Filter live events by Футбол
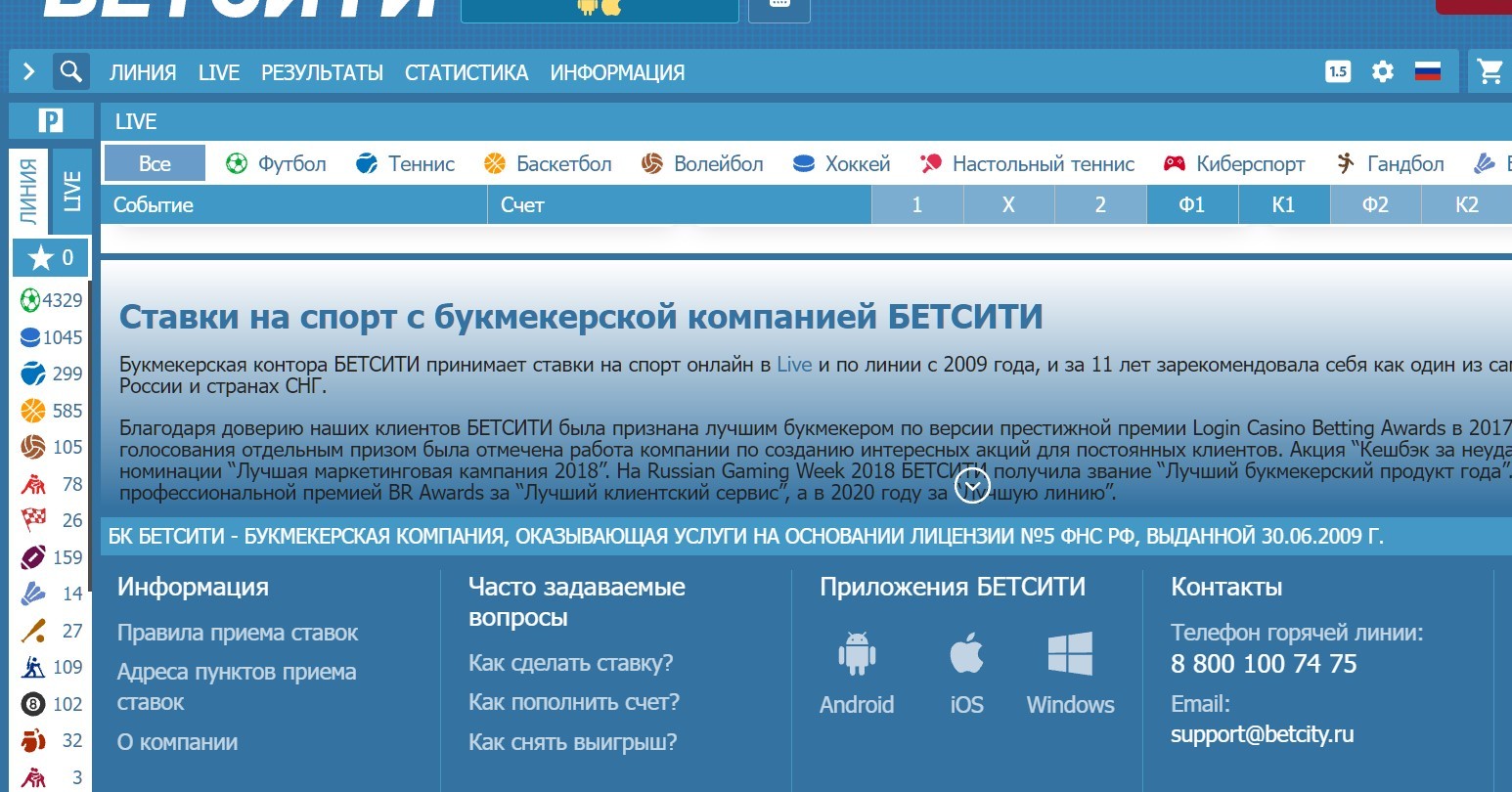 coord(276,163)
